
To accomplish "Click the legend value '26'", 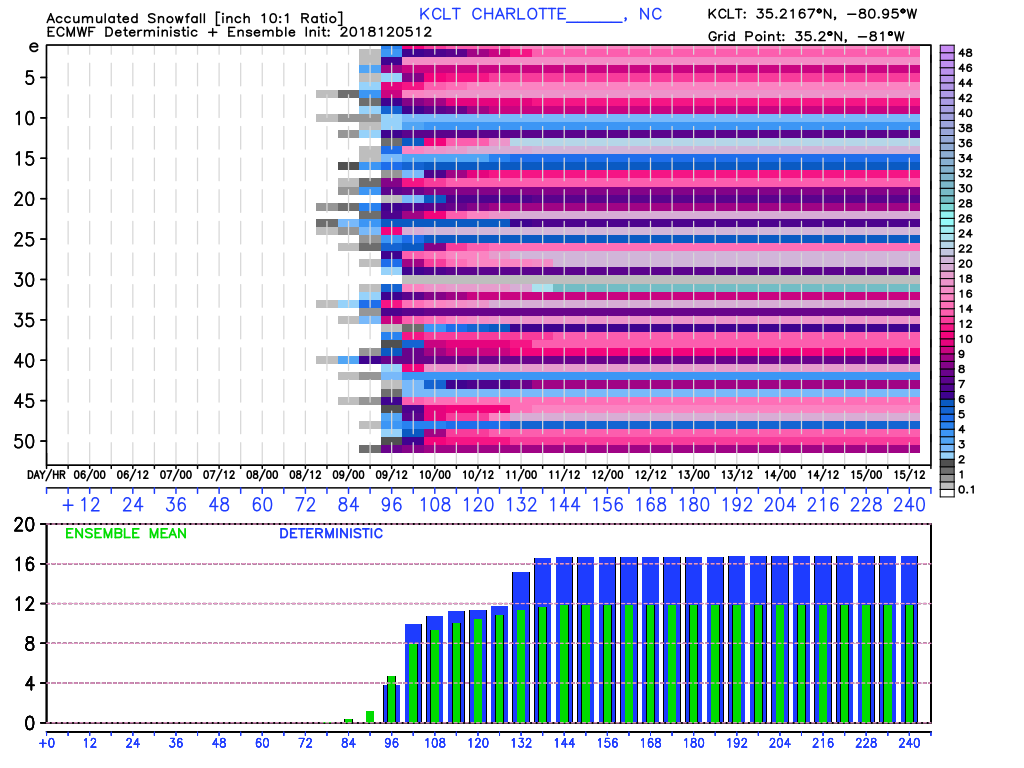I will (x=965, y=219).
